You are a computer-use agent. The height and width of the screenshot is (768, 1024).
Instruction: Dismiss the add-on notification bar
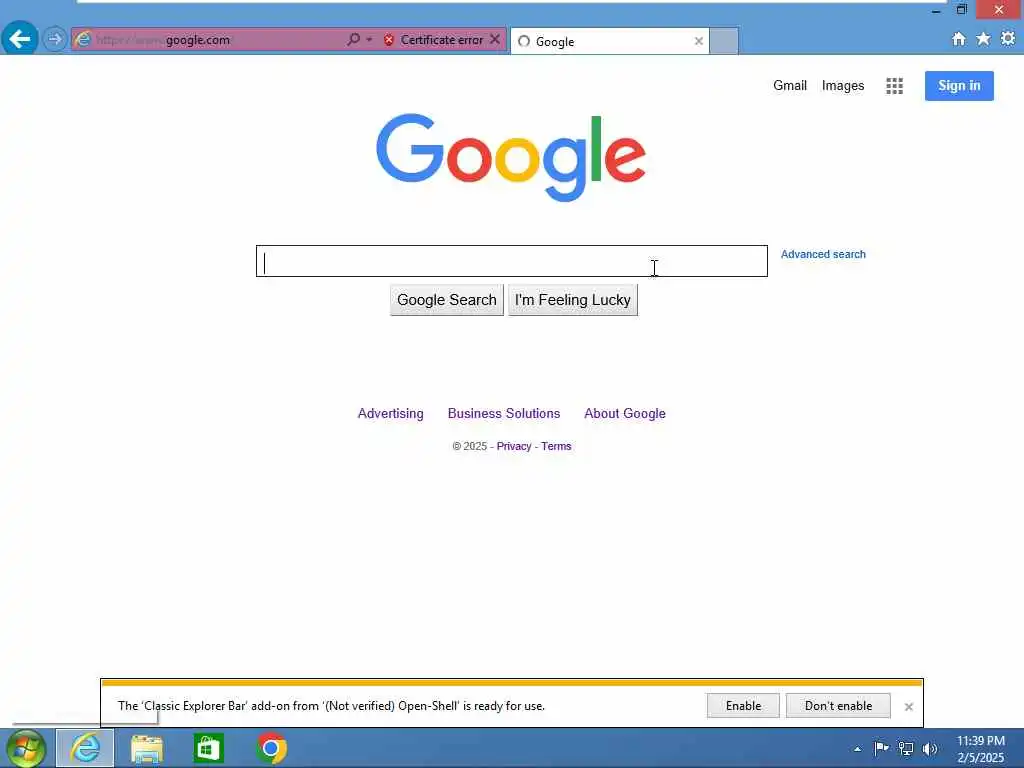[x=908, y=707]
